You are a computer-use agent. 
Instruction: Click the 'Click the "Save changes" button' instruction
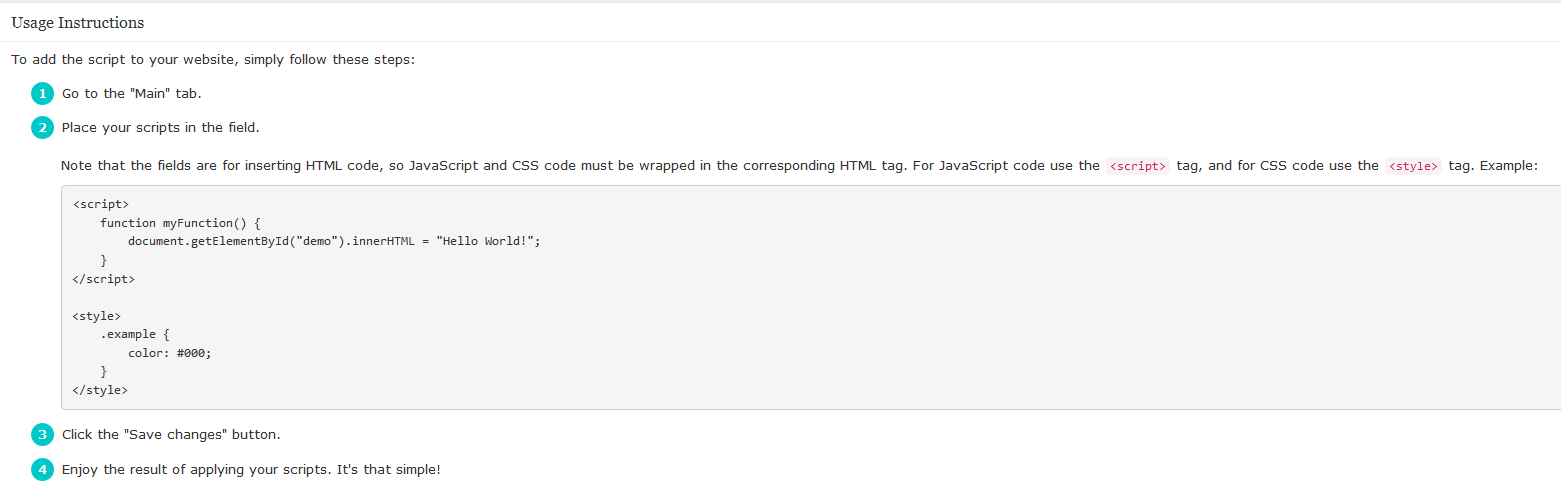171,435
